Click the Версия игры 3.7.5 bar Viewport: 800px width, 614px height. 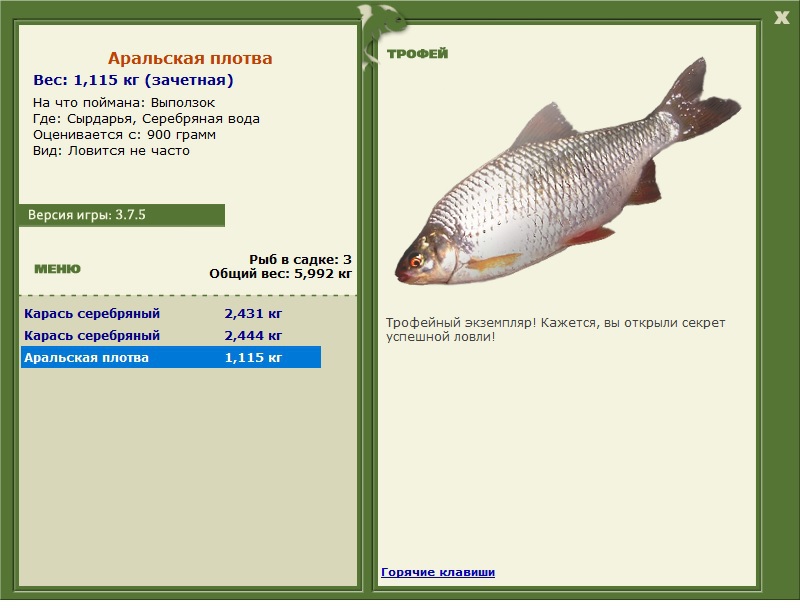click(x=120, y=215)
